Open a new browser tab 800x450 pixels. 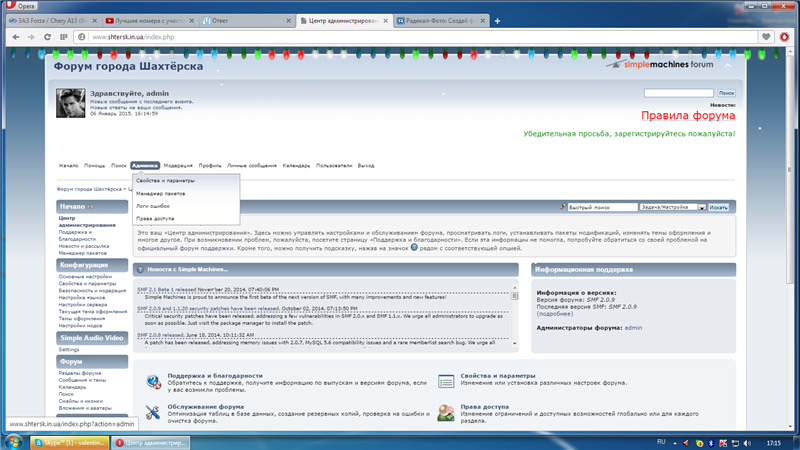[497, 21]
